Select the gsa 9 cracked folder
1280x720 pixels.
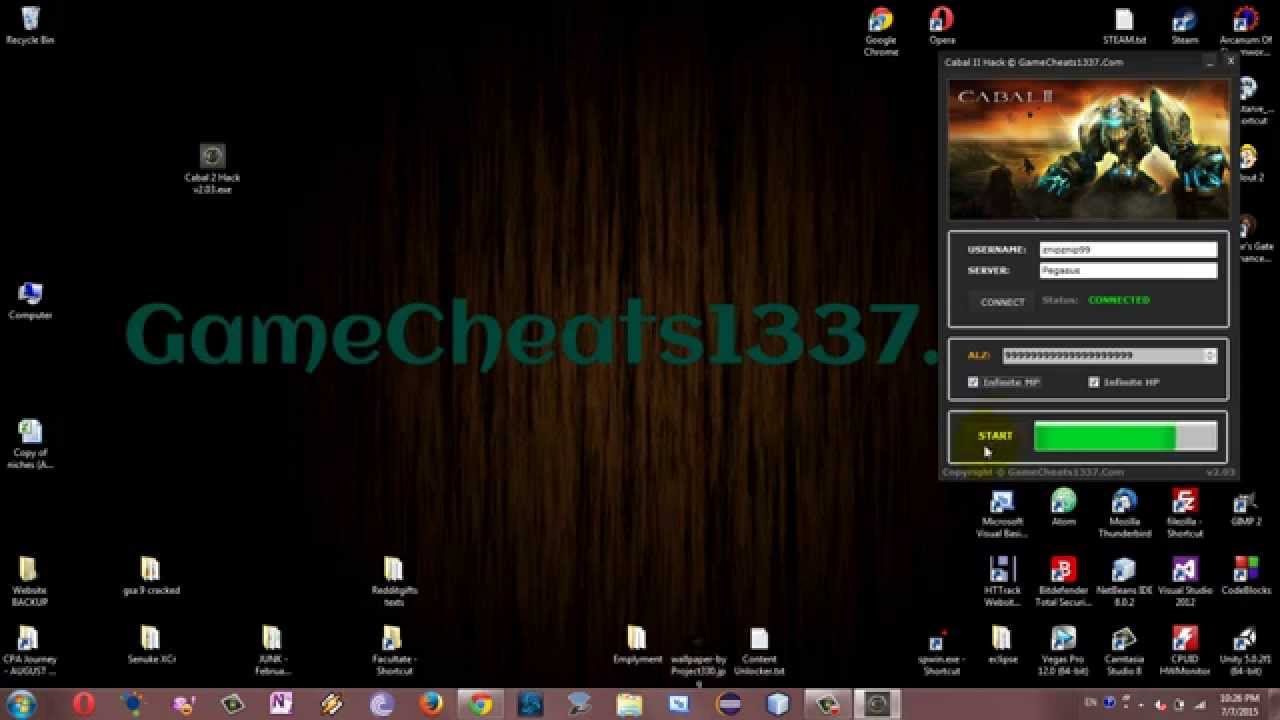[x=151, y=576]
